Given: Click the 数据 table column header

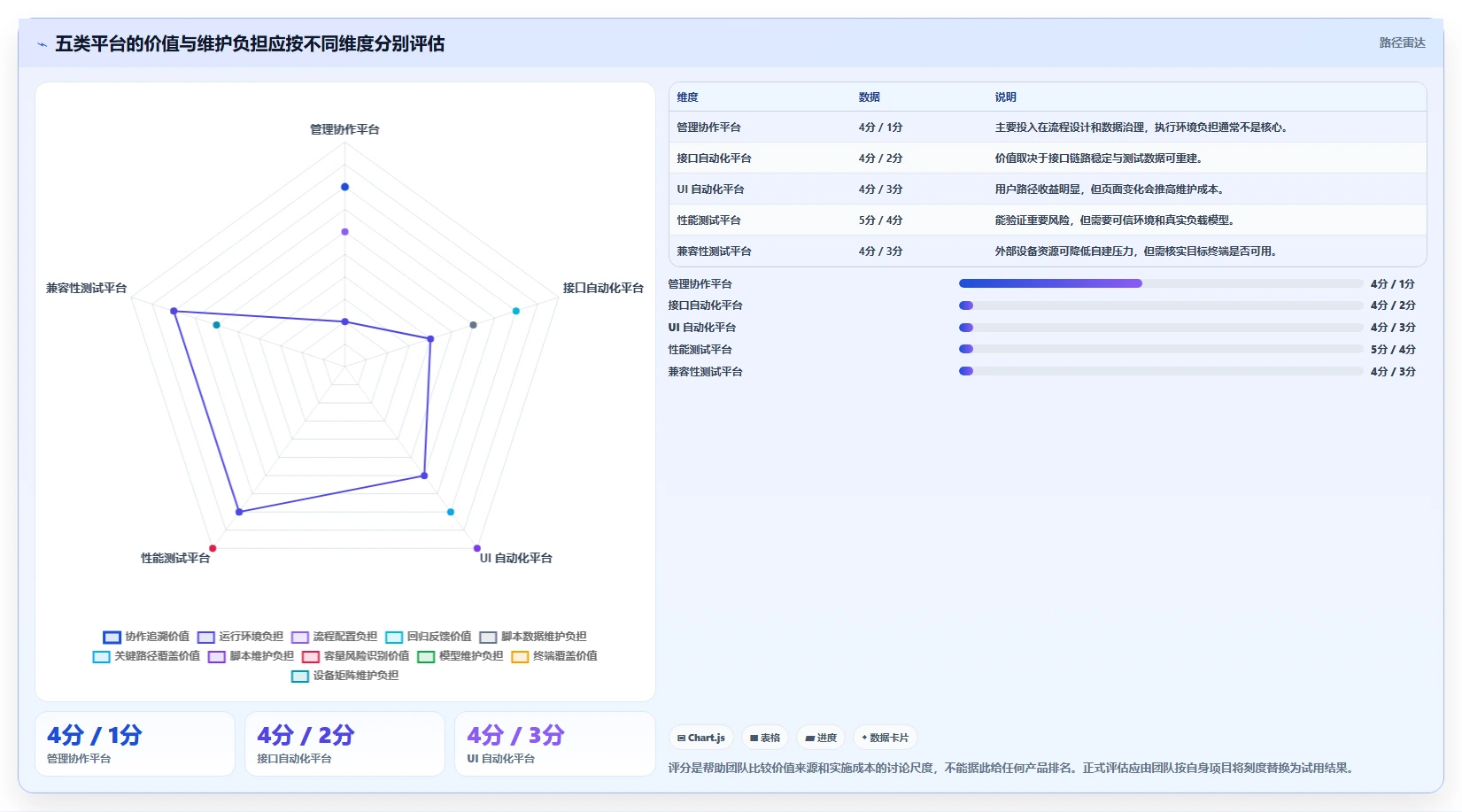Looking at the screenshot, I should coord(870,97).
